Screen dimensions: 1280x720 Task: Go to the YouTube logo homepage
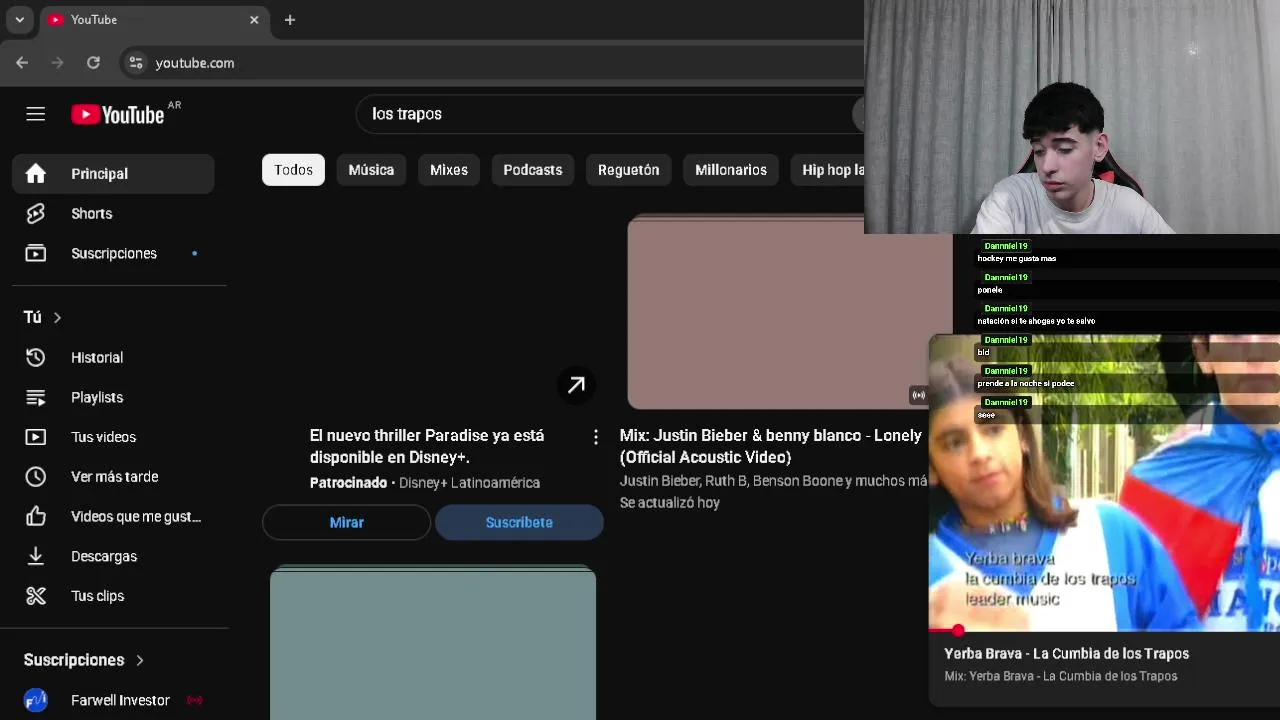coord(118,114)
